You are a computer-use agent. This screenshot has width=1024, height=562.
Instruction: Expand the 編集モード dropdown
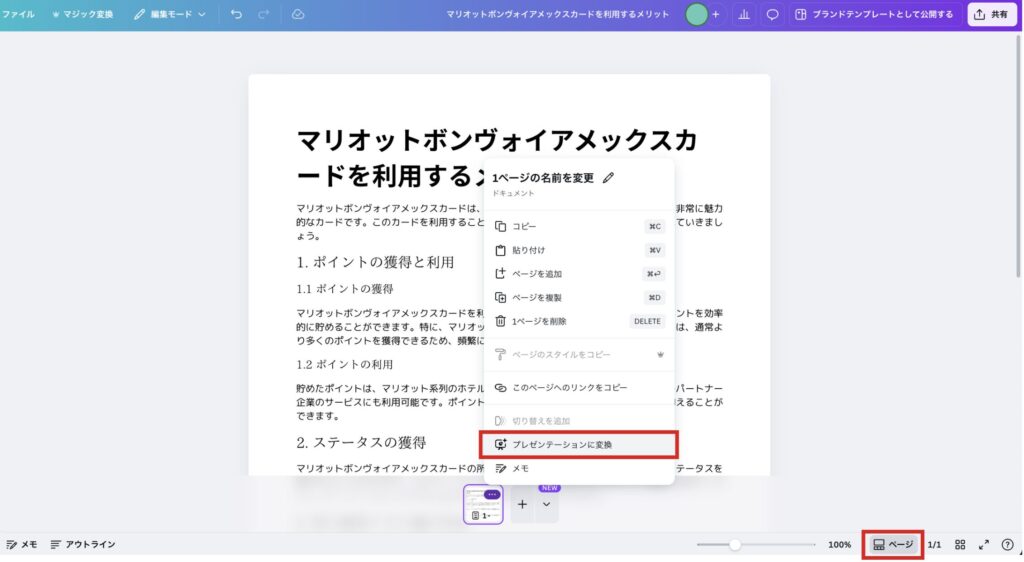[x=170, y=14]
